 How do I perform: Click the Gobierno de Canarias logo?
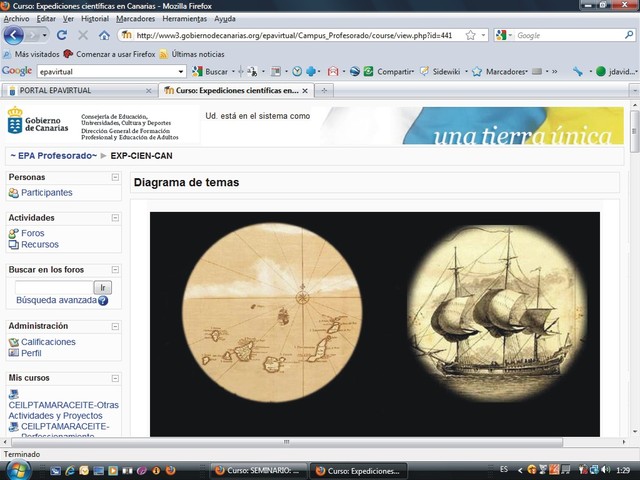(38, 120)
